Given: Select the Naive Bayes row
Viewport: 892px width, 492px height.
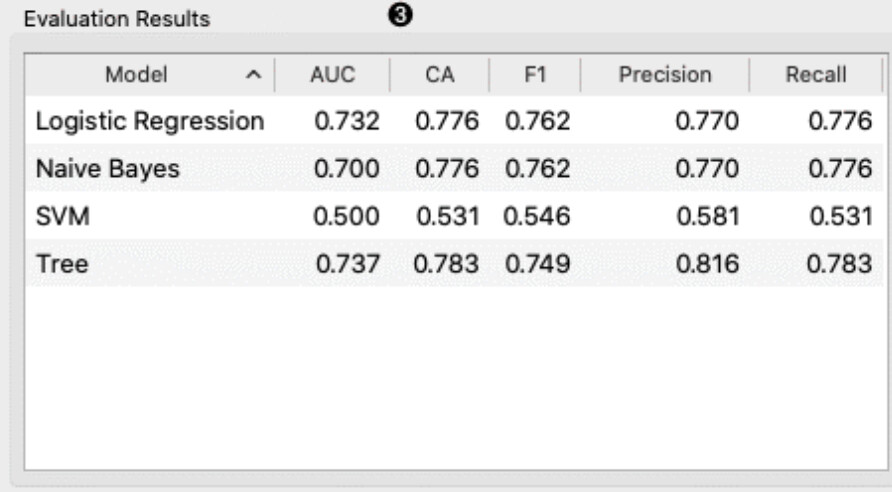Looking at the screenshot, I should (454, 168).
